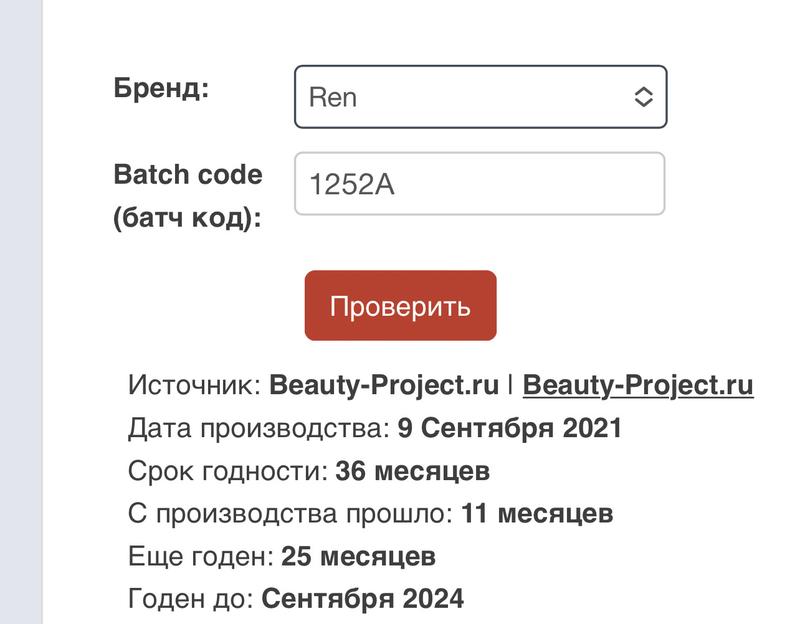Click the Еще годен: label
Image resolution: width=800 pixels, height=624 pixels.
pyautogui.click(x=201, y=556)
